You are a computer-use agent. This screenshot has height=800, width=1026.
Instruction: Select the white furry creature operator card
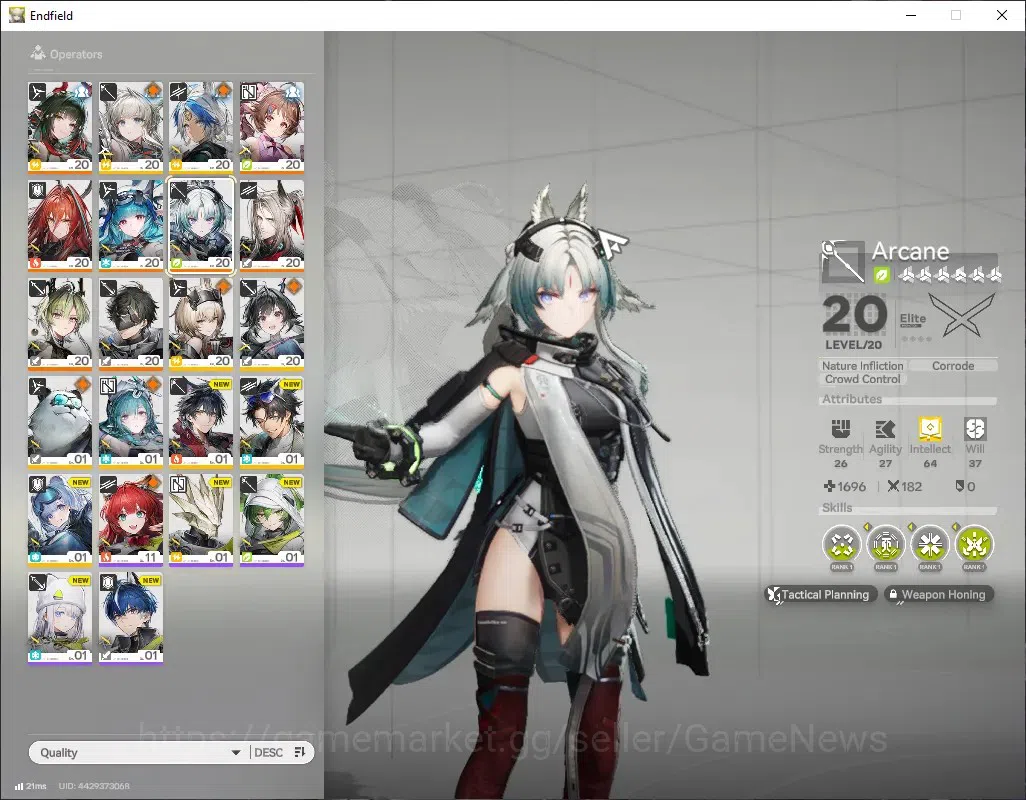(x=60, y=421)
